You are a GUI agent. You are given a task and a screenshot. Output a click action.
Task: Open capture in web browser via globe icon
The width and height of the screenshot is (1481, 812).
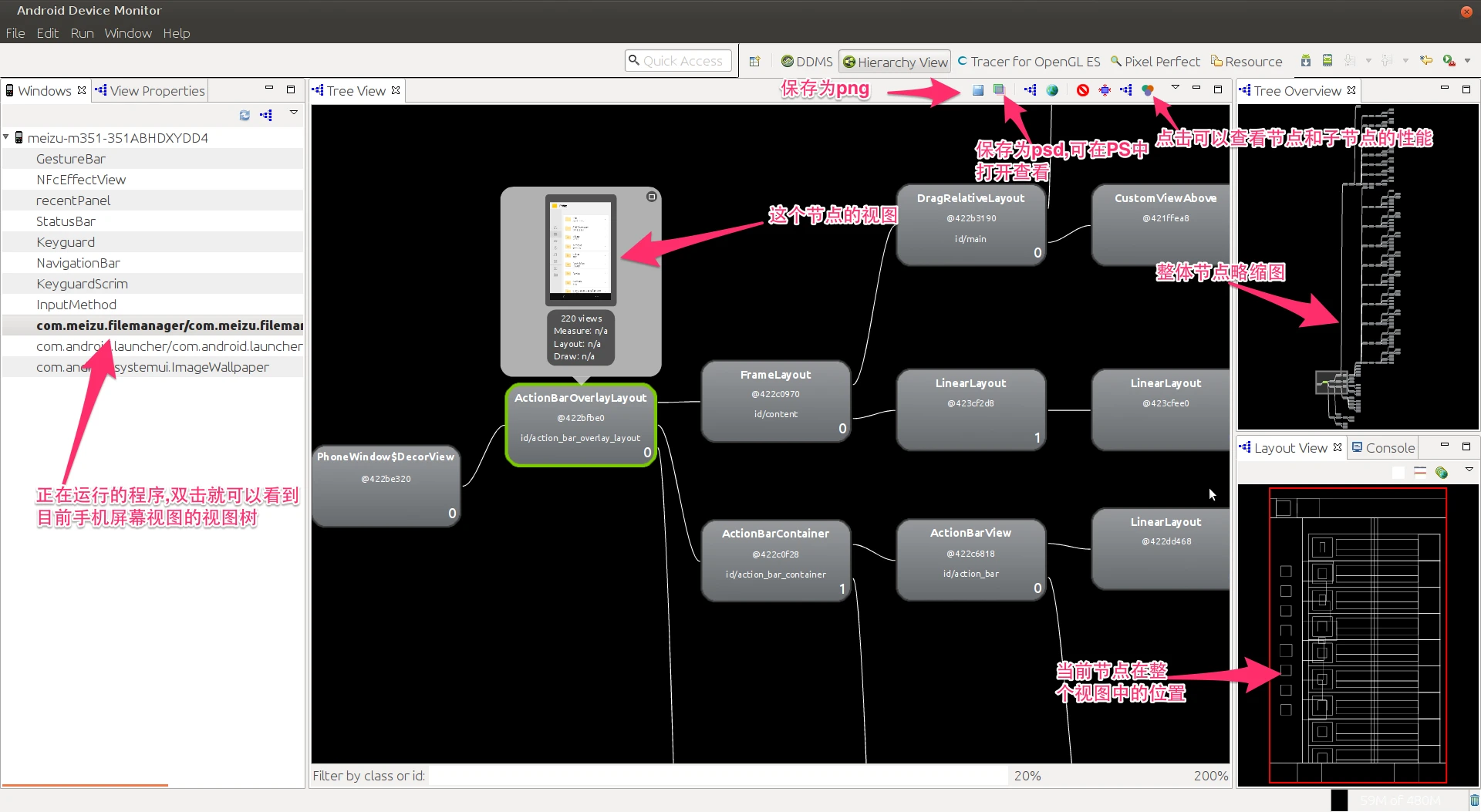click(x=1052, y=90)
